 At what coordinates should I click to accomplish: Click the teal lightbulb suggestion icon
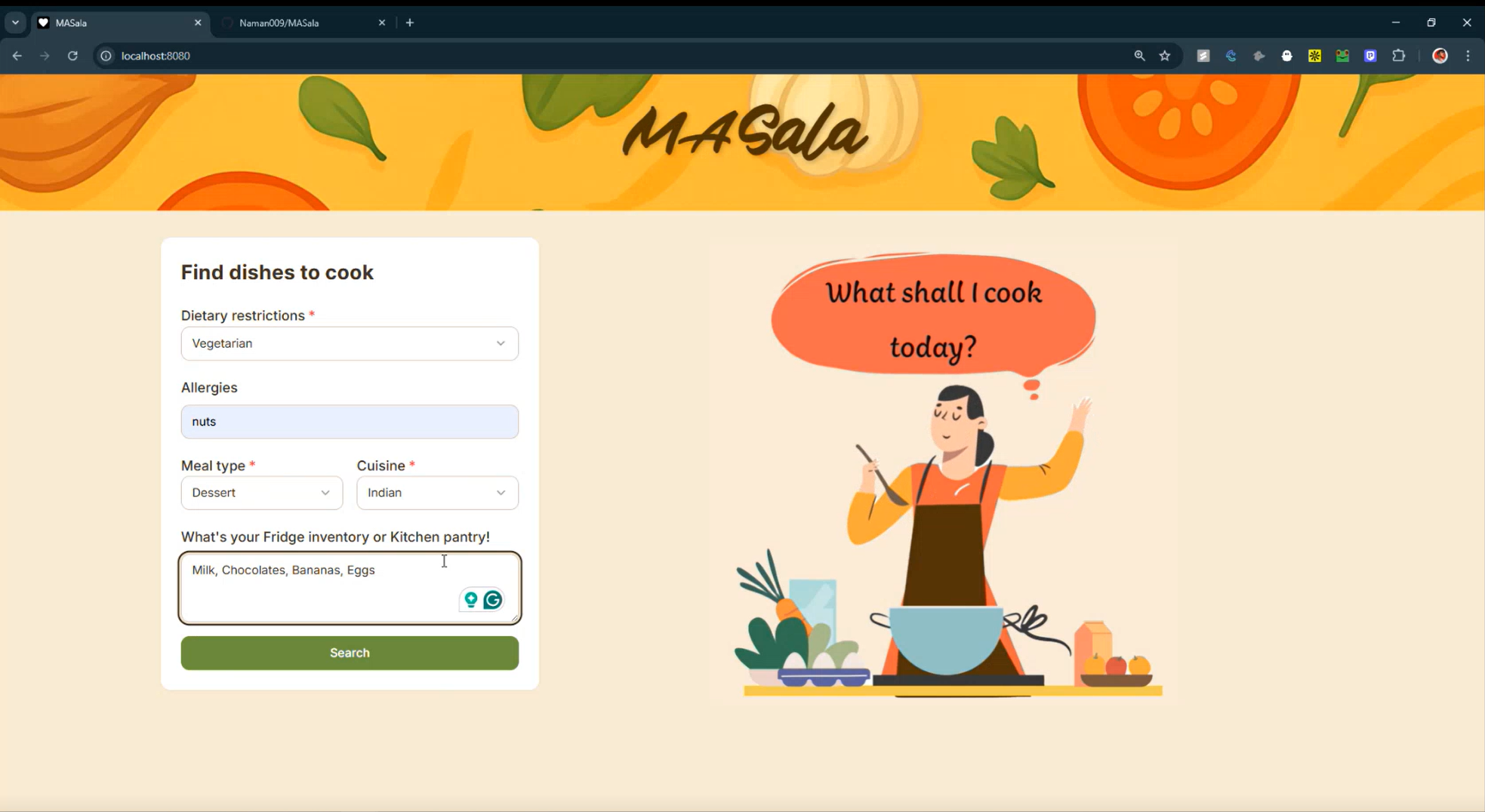471,600
